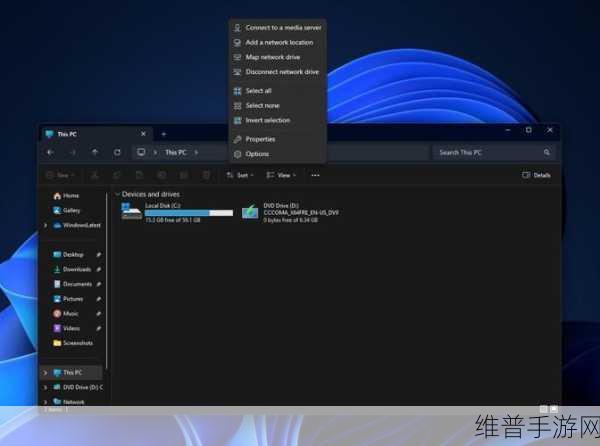The width and height of the screenshot is (600, 446).
Task: Open the New dropdown button
Action: pyautogui.click(x=60, y=175)
